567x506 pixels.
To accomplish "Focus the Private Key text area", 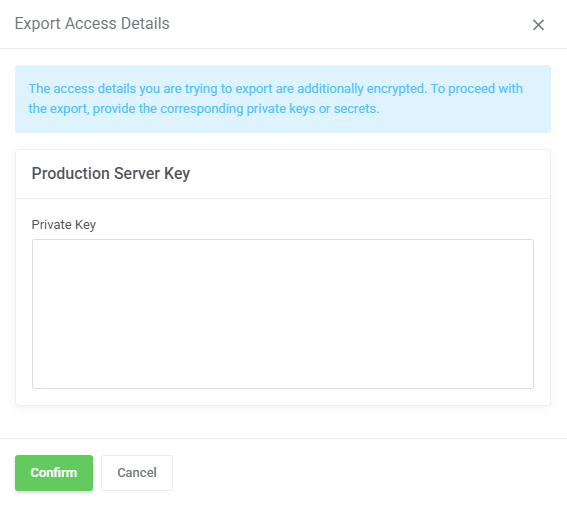I will point(283,314).
